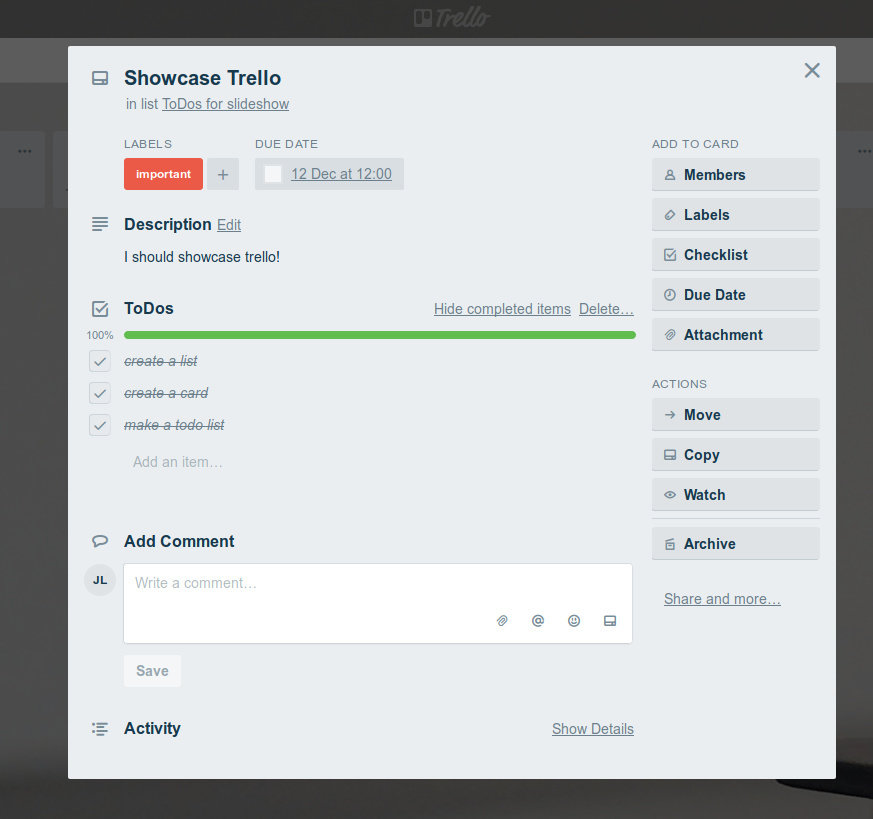Click the 'Showcase Trello' card title

pyautogui.click(x=203, y=78)
